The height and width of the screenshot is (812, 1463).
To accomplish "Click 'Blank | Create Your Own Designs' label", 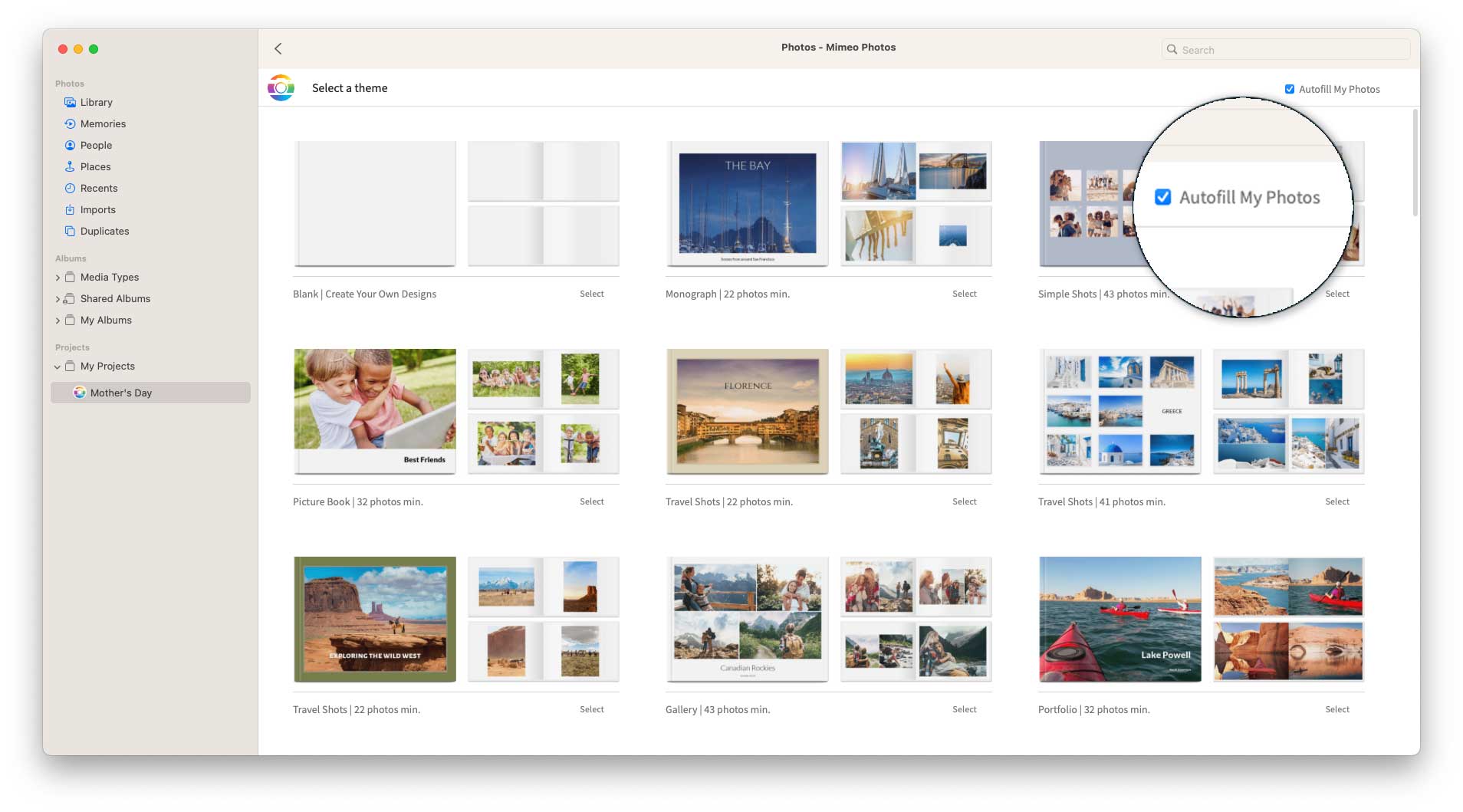I will pos(364,294).
